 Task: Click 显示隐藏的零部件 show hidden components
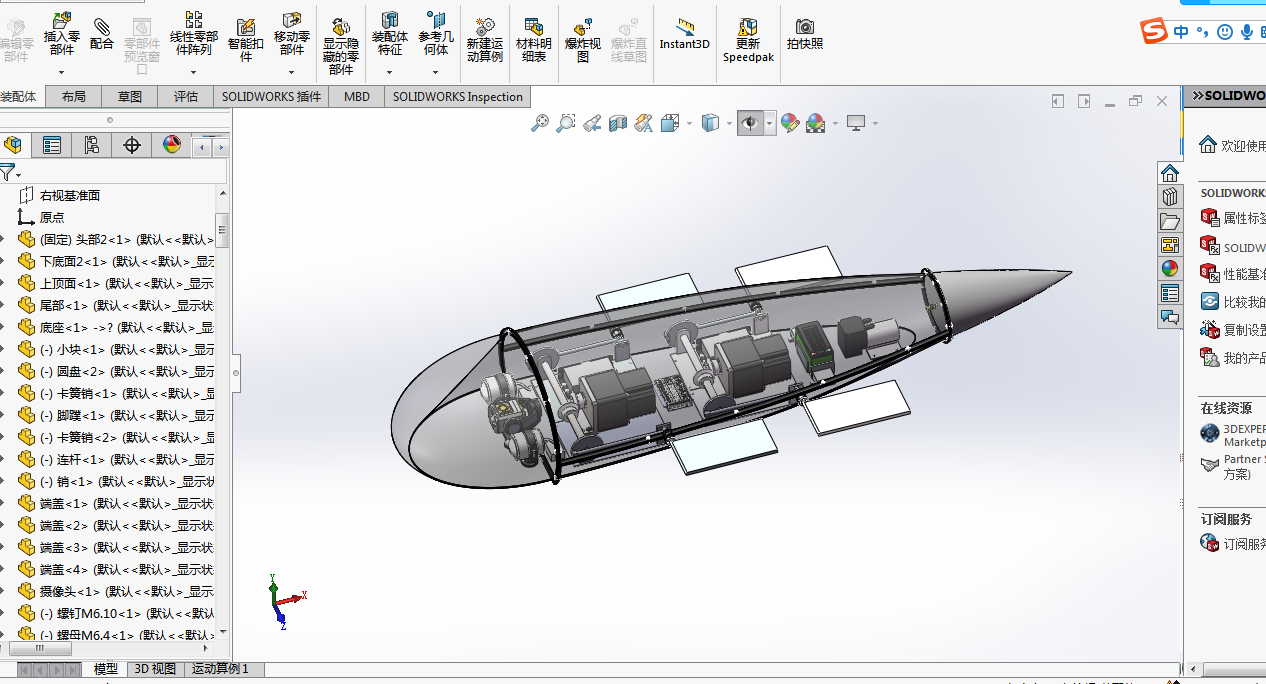coord(341,44)
